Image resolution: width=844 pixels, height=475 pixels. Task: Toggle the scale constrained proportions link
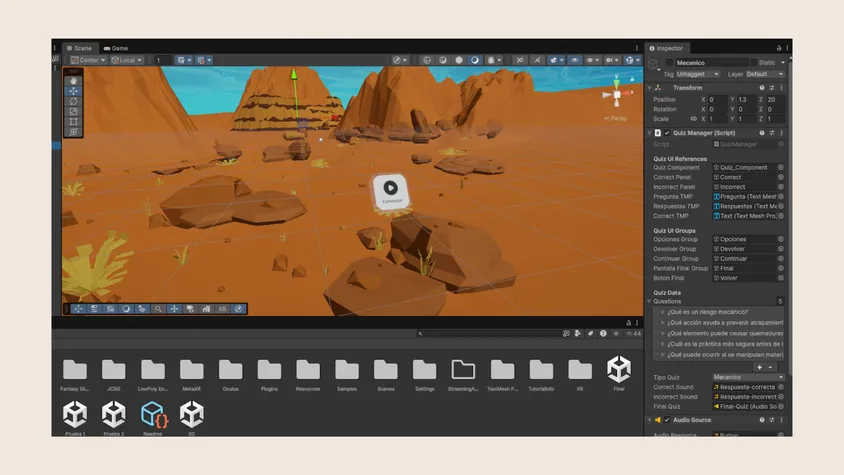click(x=693, y=119)
